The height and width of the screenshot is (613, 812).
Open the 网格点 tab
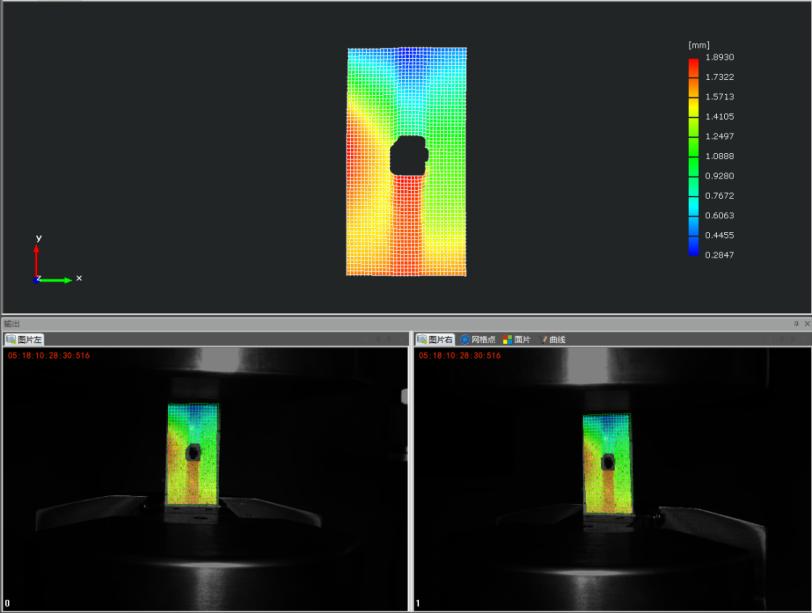point(484,340)
